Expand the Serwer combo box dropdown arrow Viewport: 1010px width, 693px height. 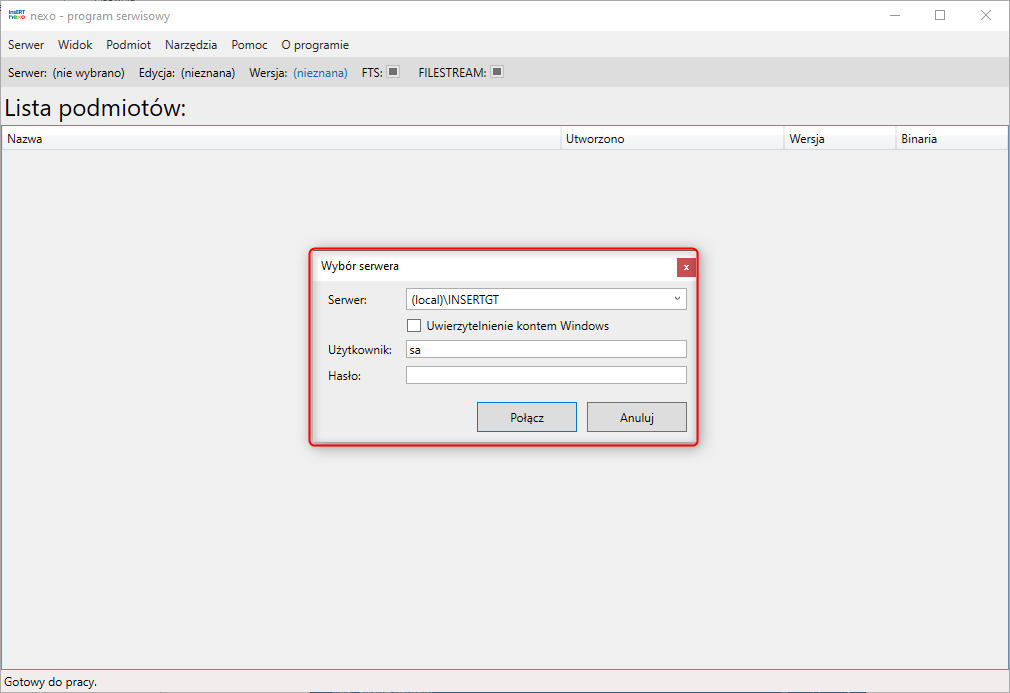coord(677,299)
